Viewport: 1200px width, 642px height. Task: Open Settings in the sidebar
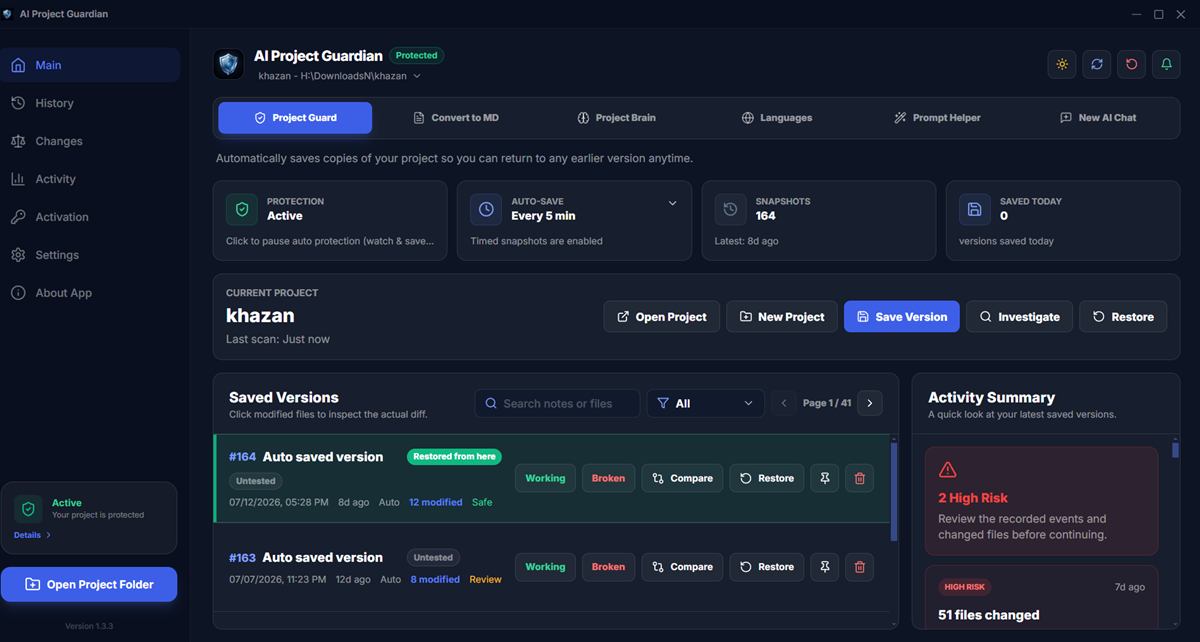tap(90, 255)
